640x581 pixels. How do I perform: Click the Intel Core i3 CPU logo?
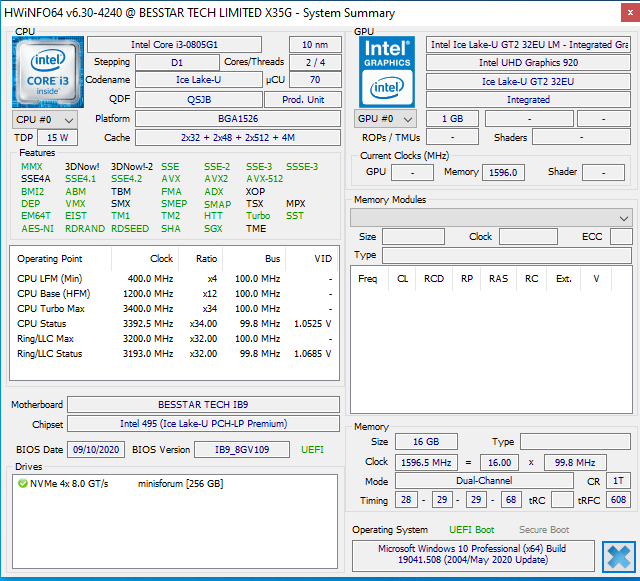48,72
